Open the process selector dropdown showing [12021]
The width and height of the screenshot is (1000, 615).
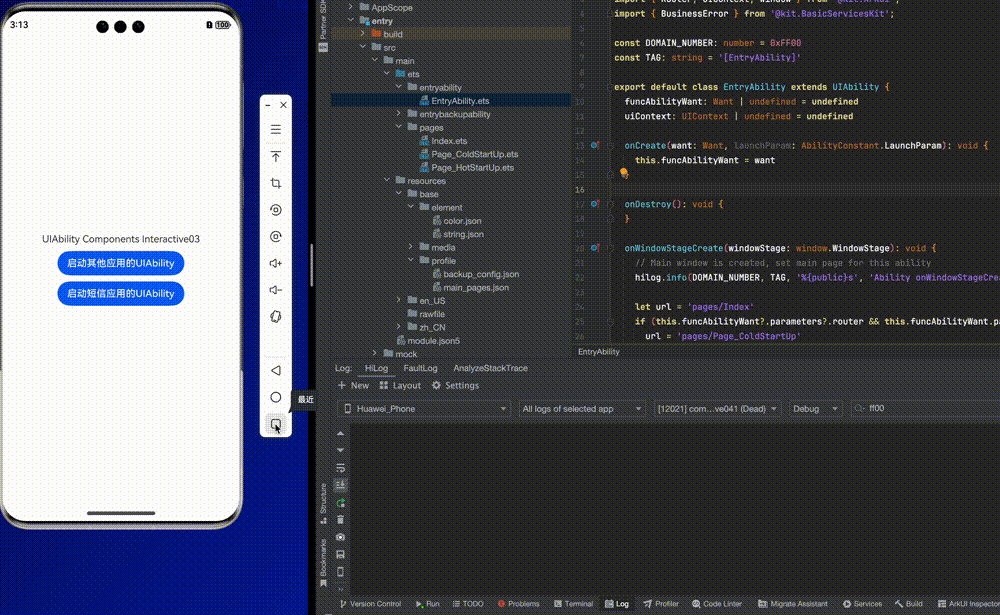click(x=716, y=409)
